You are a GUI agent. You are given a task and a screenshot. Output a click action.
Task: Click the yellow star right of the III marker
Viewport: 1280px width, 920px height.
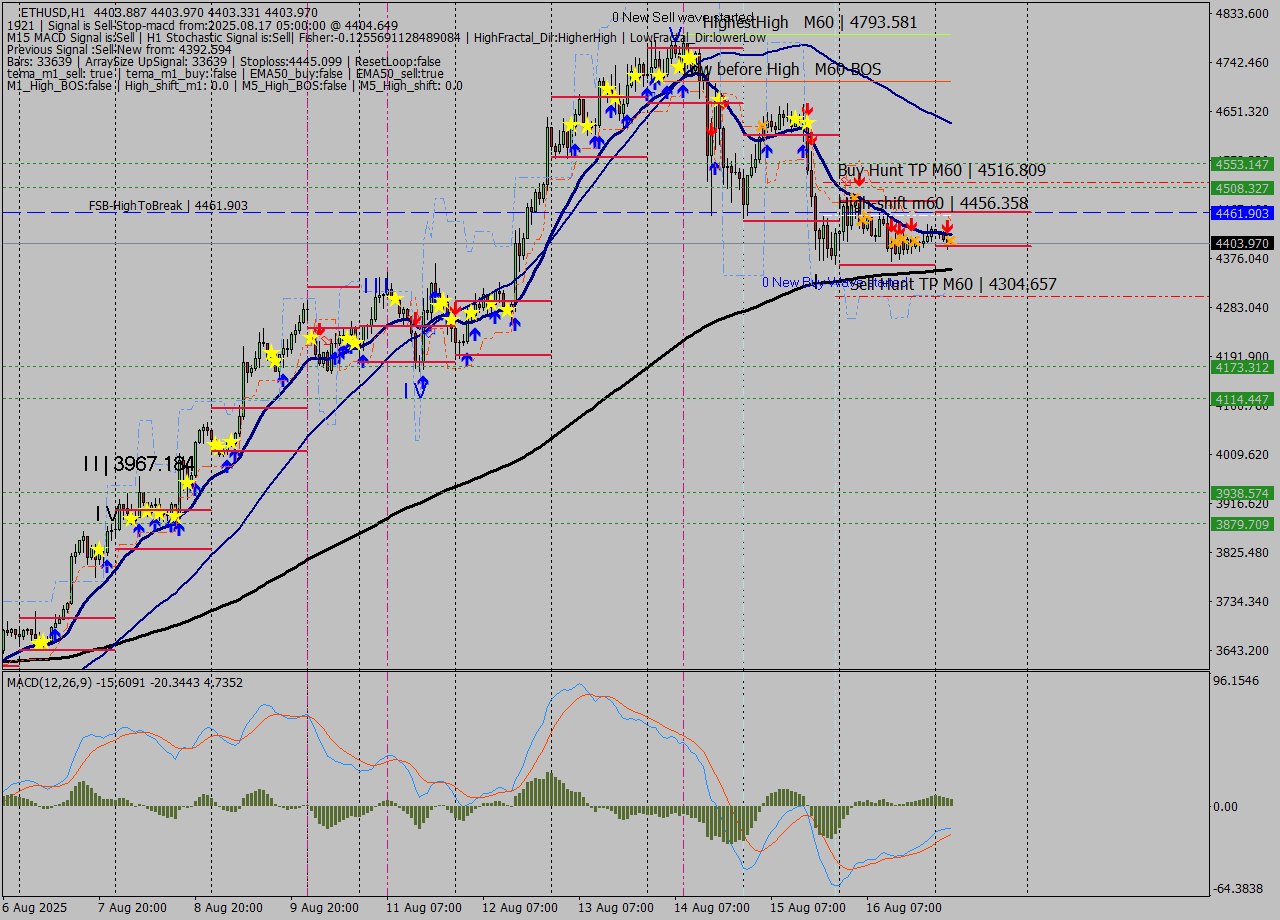click(x=395, y=298)
